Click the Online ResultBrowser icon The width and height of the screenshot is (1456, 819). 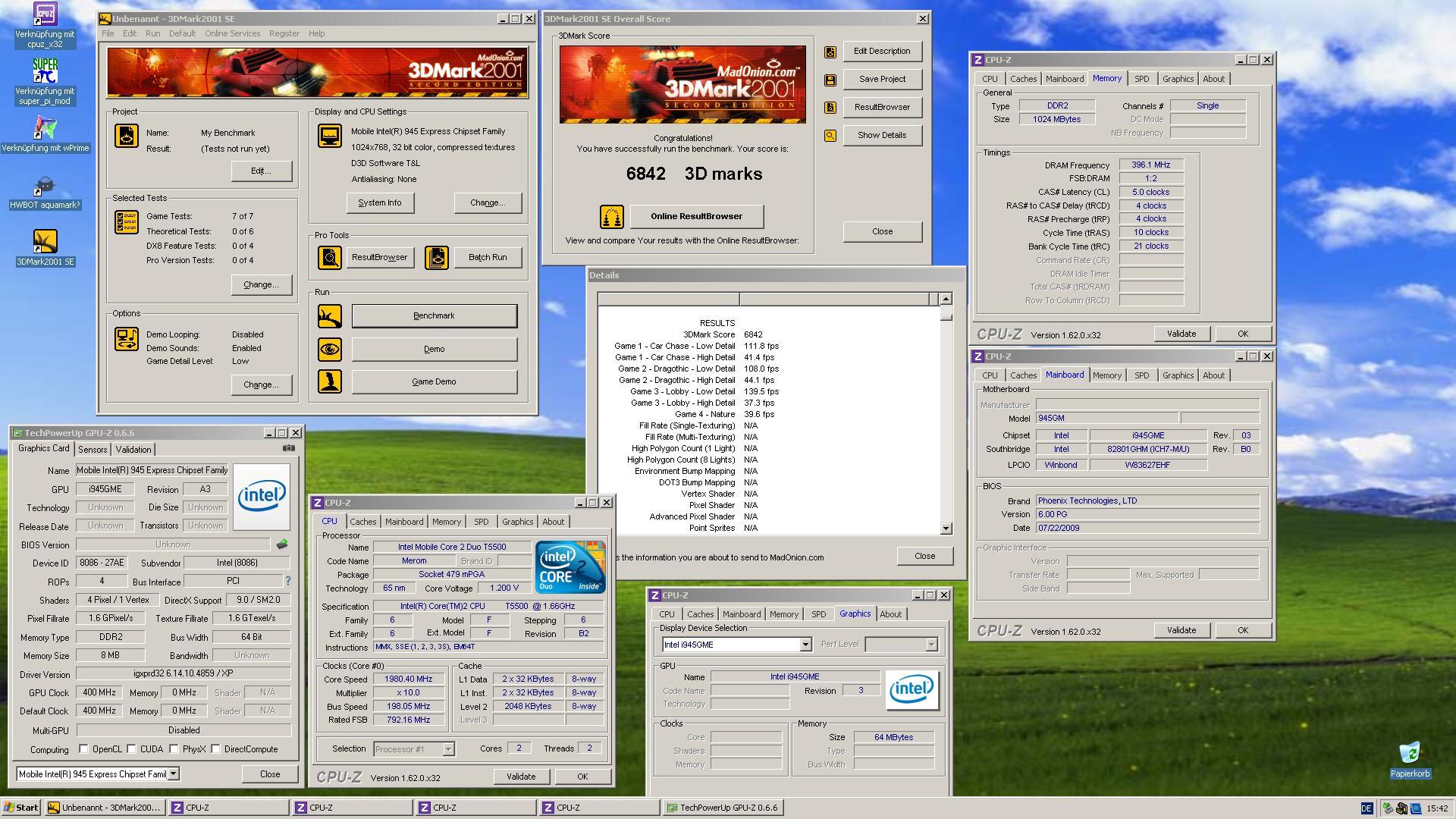(612, 217)
